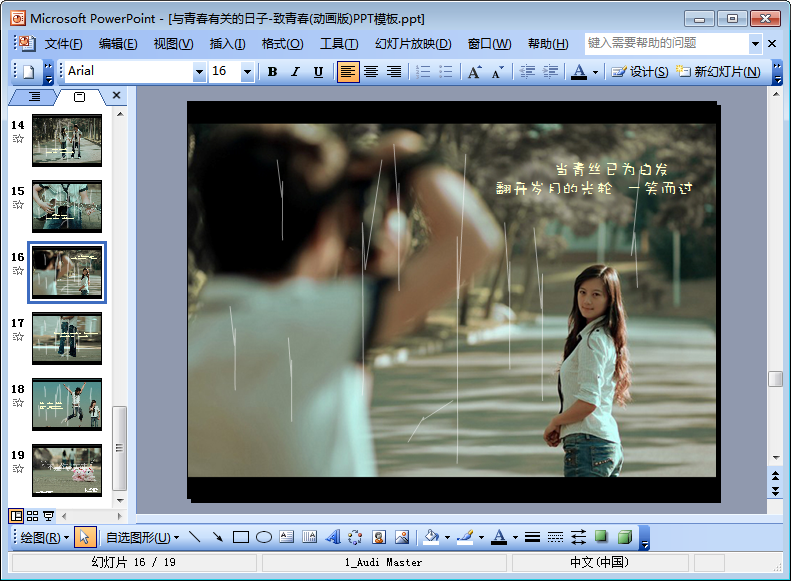Open the Arial font name dropdown
The image size is (791, 581).
pyautogui.click(x=199, y=72)
